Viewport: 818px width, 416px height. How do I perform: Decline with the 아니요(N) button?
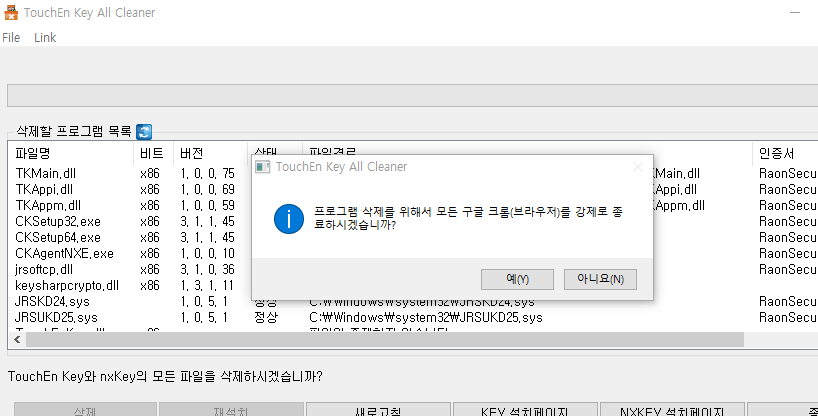(x=600, y=279)
